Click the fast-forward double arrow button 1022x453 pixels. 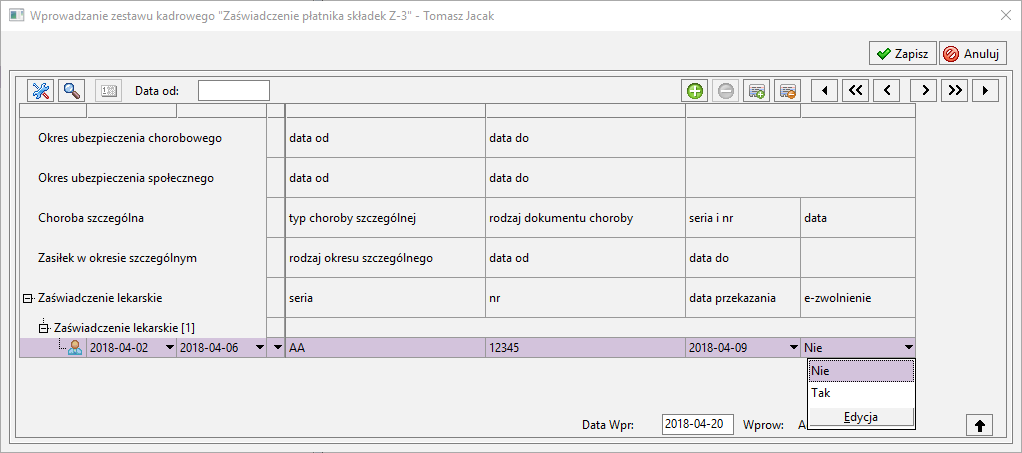(x=955, y=91)
